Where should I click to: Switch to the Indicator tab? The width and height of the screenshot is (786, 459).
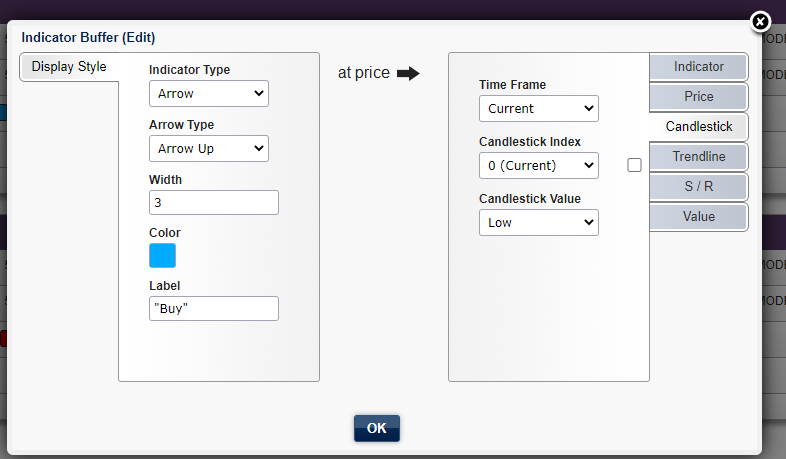point(698,67)
